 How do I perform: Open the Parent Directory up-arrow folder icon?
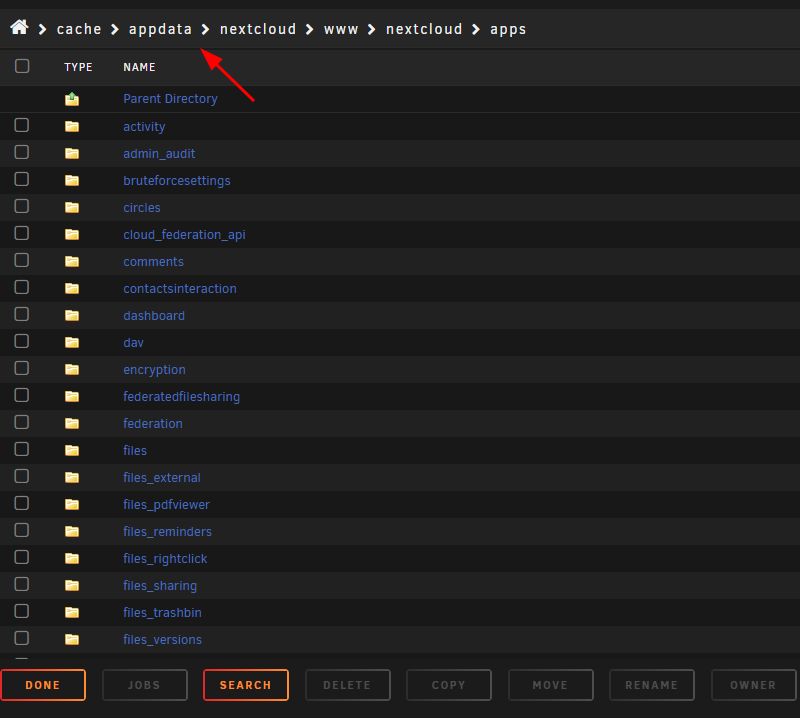pyautogui.click(x=72, y=99)
